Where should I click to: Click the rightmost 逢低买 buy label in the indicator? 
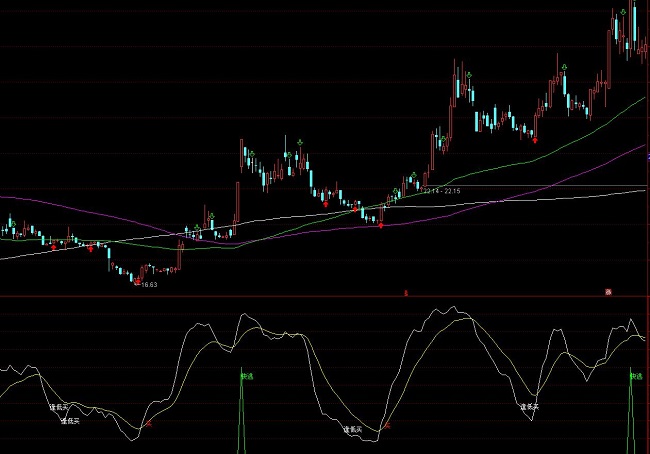pos(529,407)
